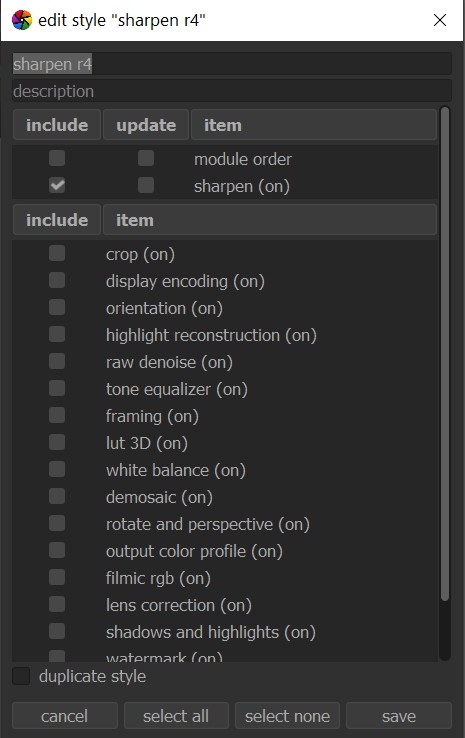The width and height of the screenshot is (465, 738).
Task: Check include box for lens correction (on)
Action: 57,605
